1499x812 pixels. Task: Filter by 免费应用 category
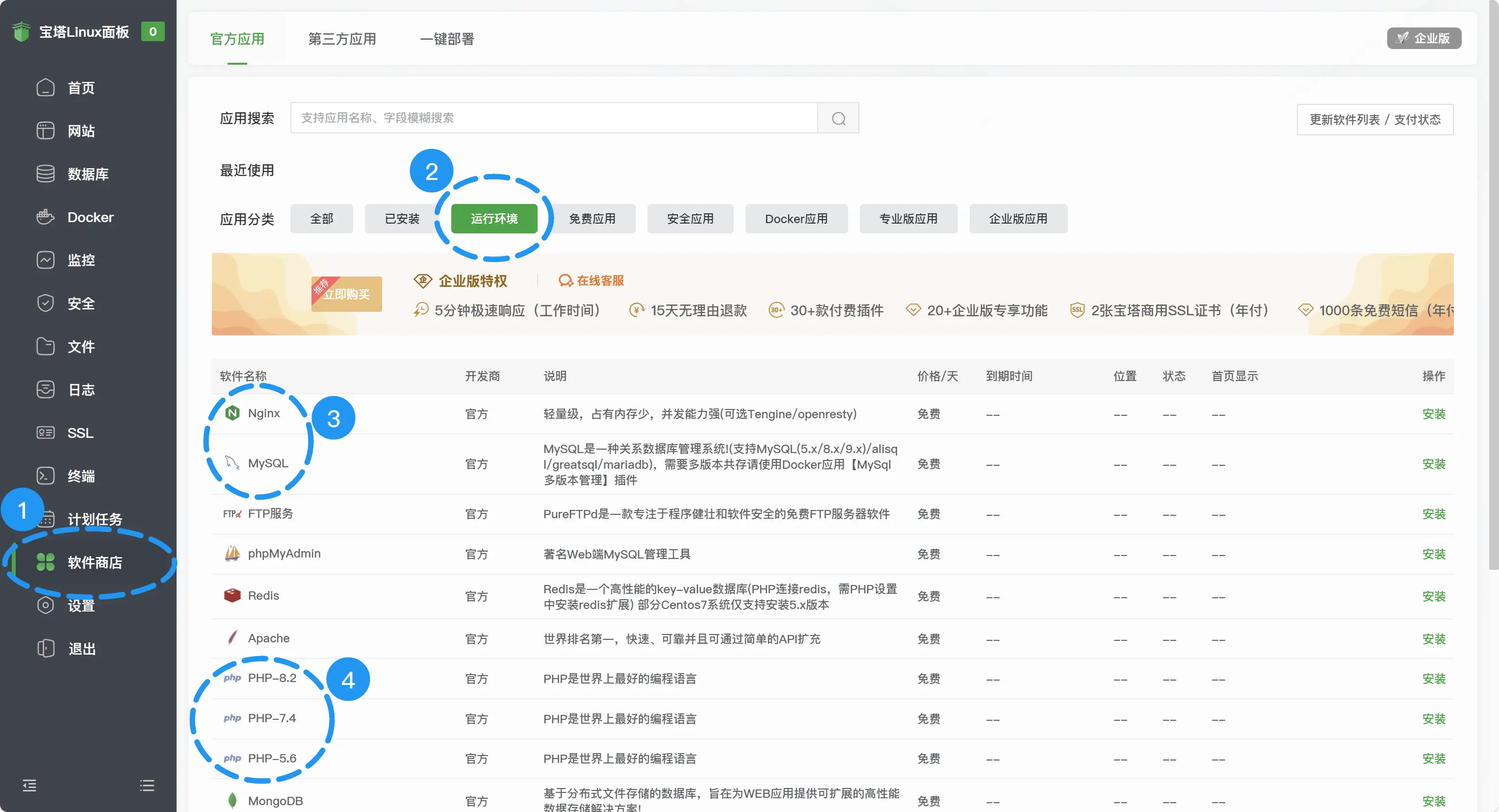point(593,219)
